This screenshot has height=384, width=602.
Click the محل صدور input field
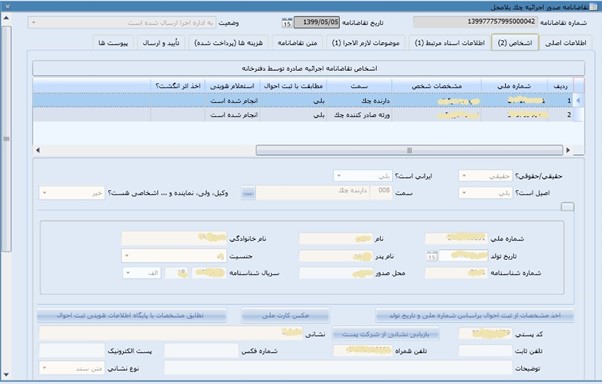[336, 273]
